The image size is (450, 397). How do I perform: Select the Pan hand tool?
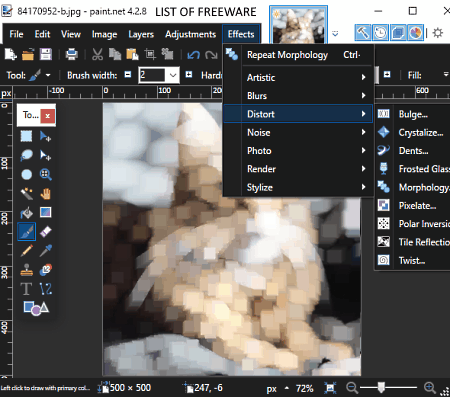click(x=45, y=193)
